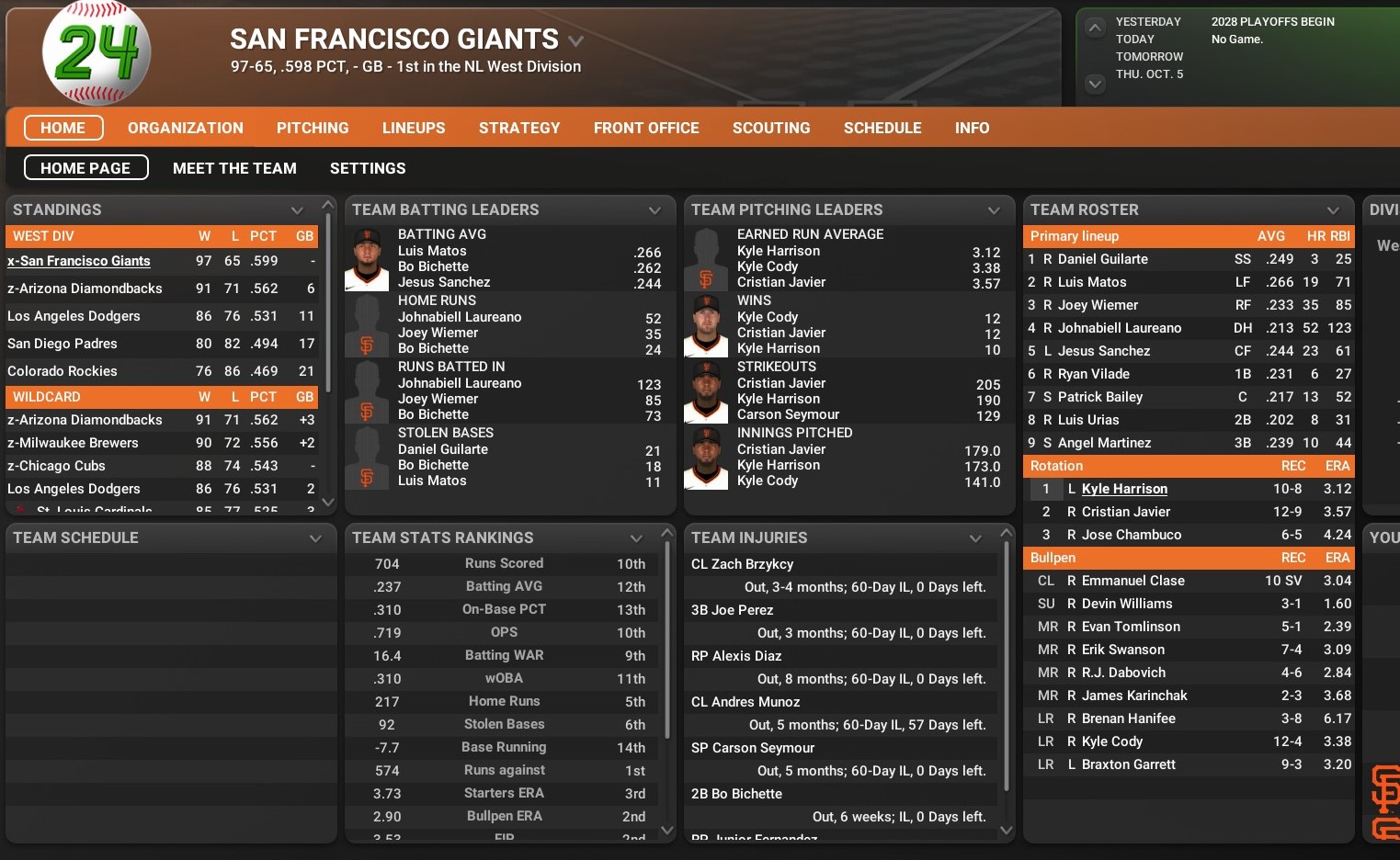Click the down arrow in the schedule box
The image size is (1400, 860).
tap(1094, 84)
